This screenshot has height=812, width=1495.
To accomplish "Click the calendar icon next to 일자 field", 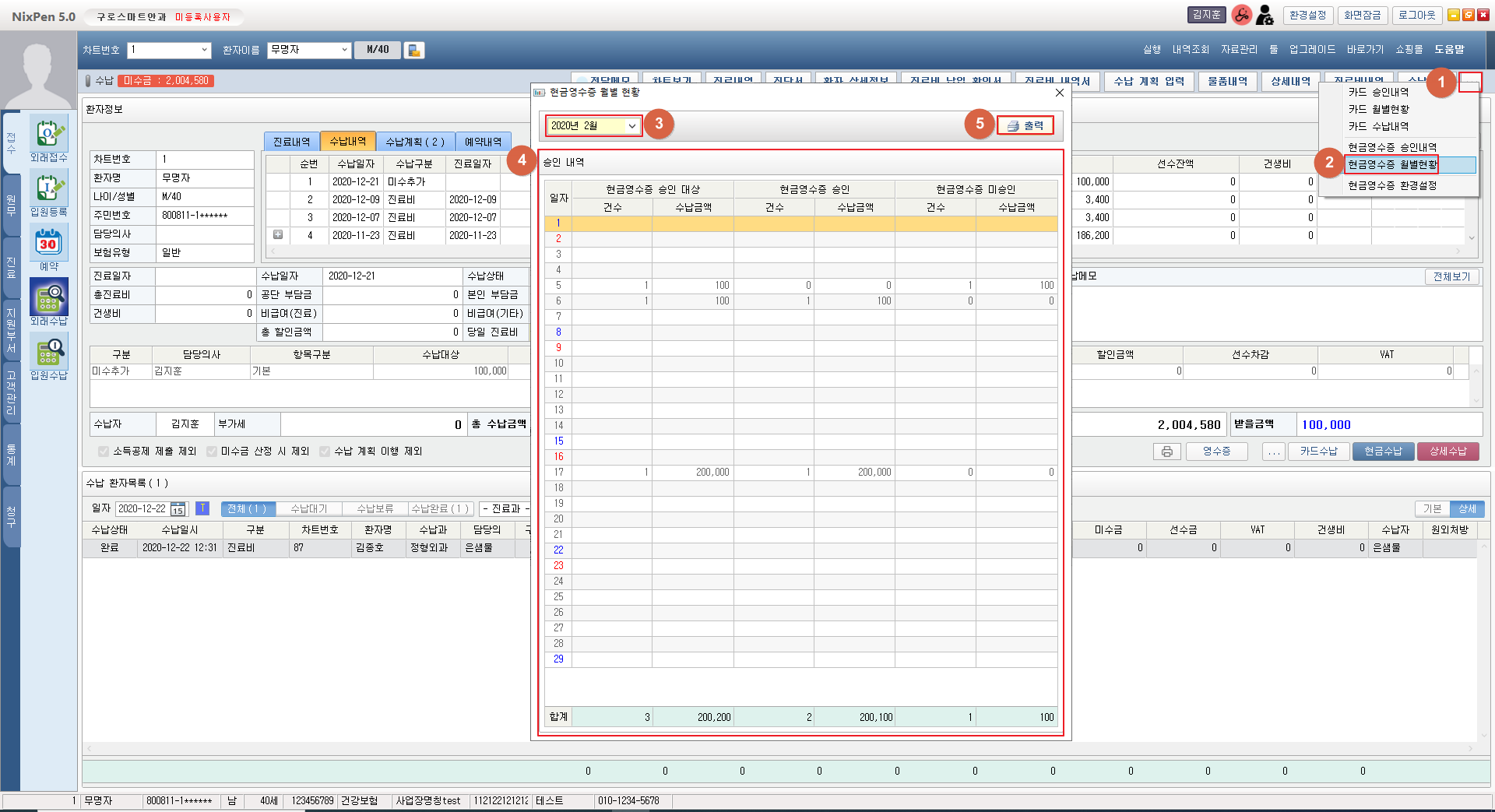I will 178,509.
